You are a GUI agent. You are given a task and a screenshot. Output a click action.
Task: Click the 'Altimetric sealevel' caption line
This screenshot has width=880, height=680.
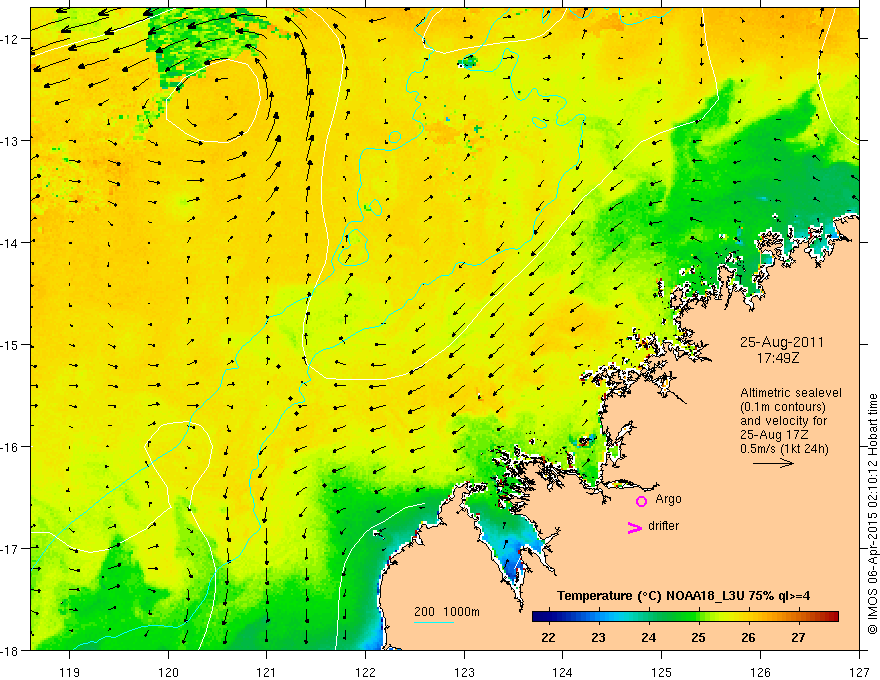[791, 393]
